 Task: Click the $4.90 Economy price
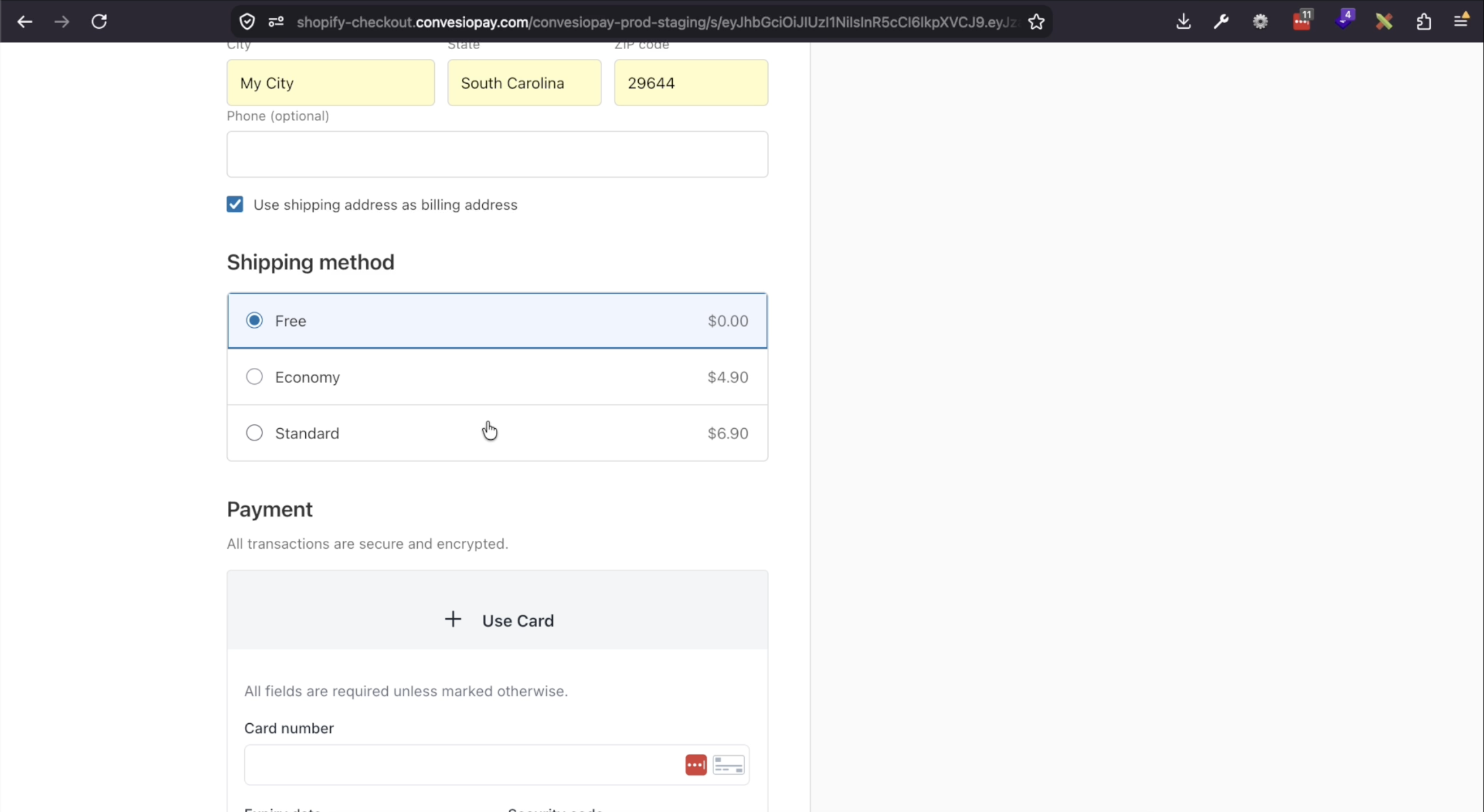click(728, 377)
